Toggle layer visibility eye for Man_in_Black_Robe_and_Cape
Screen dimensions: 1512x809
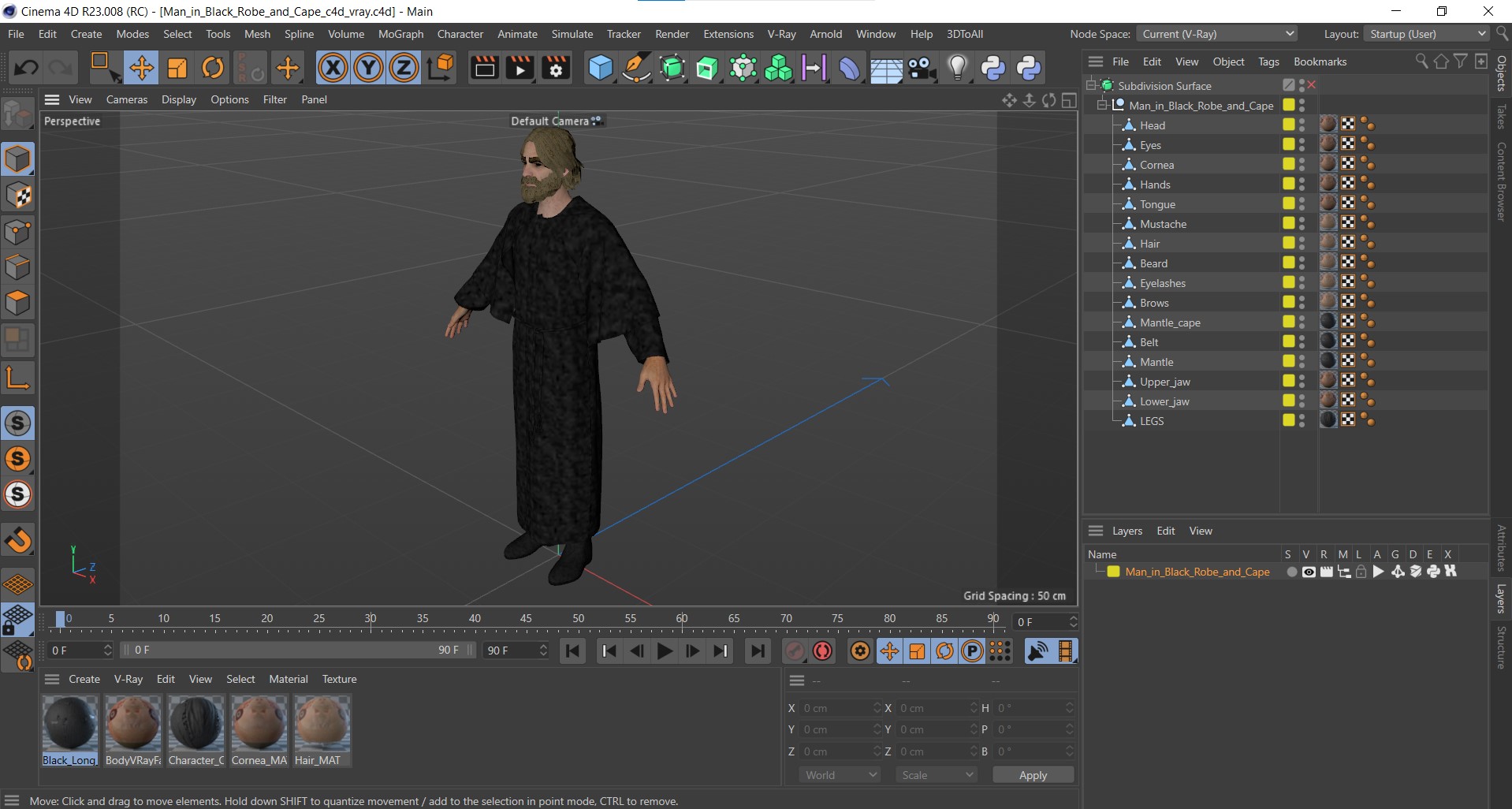coord(1309,572)
